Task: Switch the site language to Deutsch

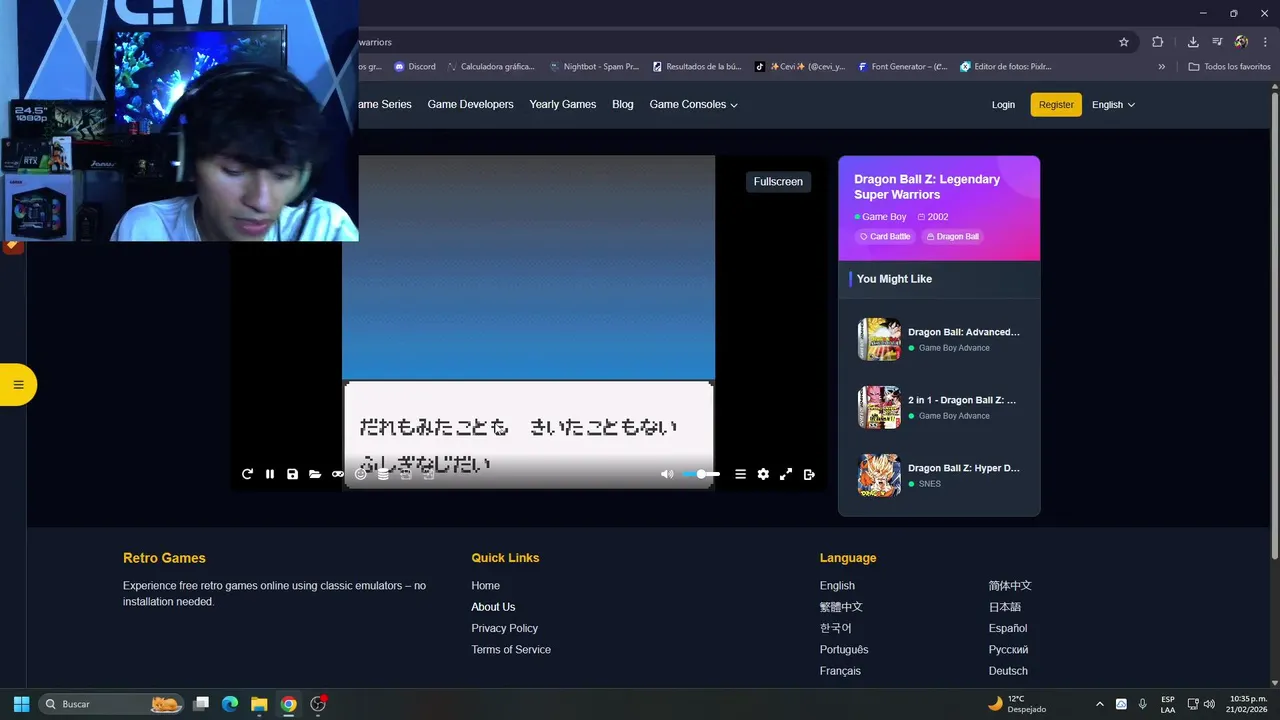Action: coord(1008,671)
